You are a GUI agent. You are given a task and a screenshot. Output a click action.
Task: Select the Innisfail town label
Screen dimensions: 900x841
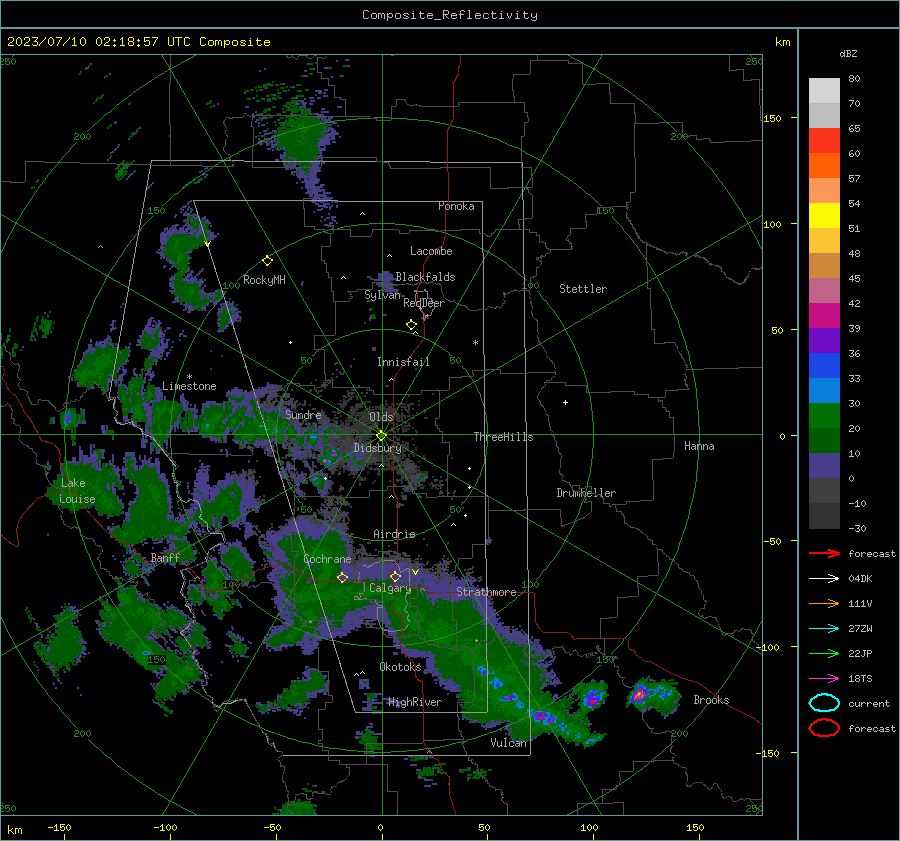point(403,362)
